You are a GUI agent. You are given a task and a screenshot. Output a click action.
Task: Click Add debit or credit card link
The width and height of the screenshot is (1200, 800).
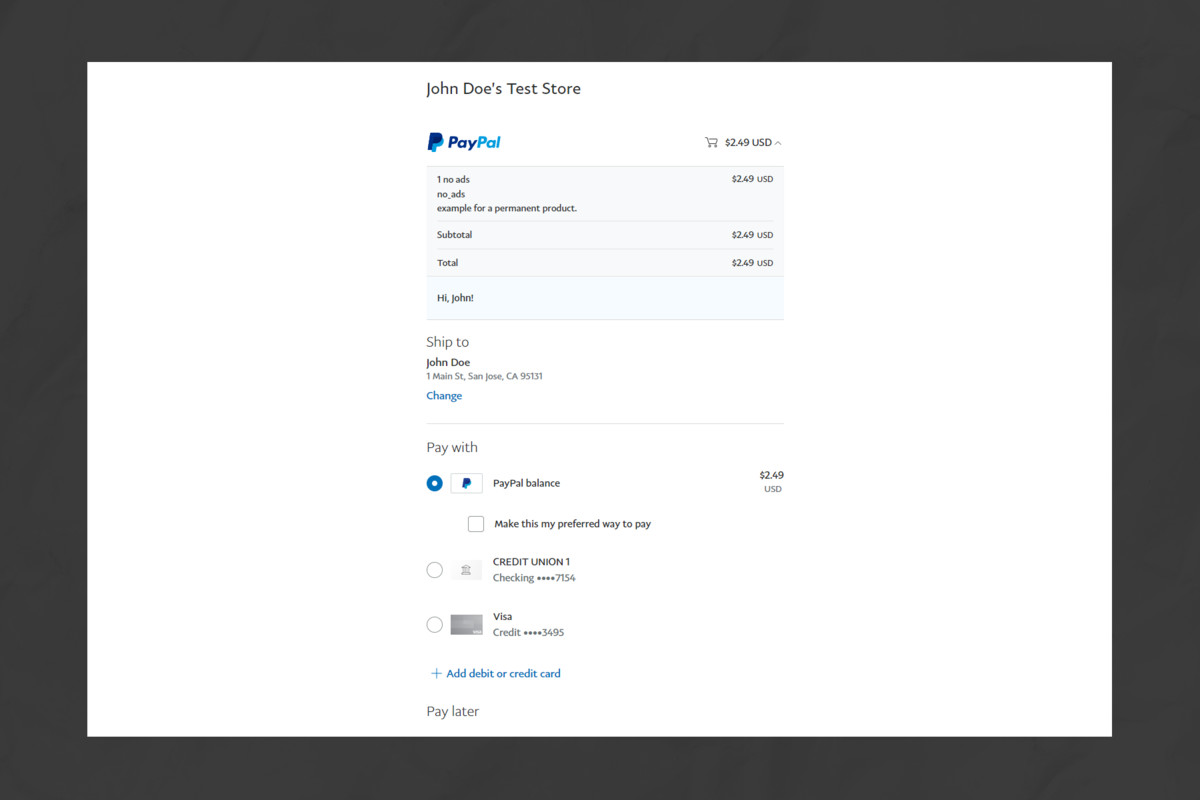click(503, 674)
